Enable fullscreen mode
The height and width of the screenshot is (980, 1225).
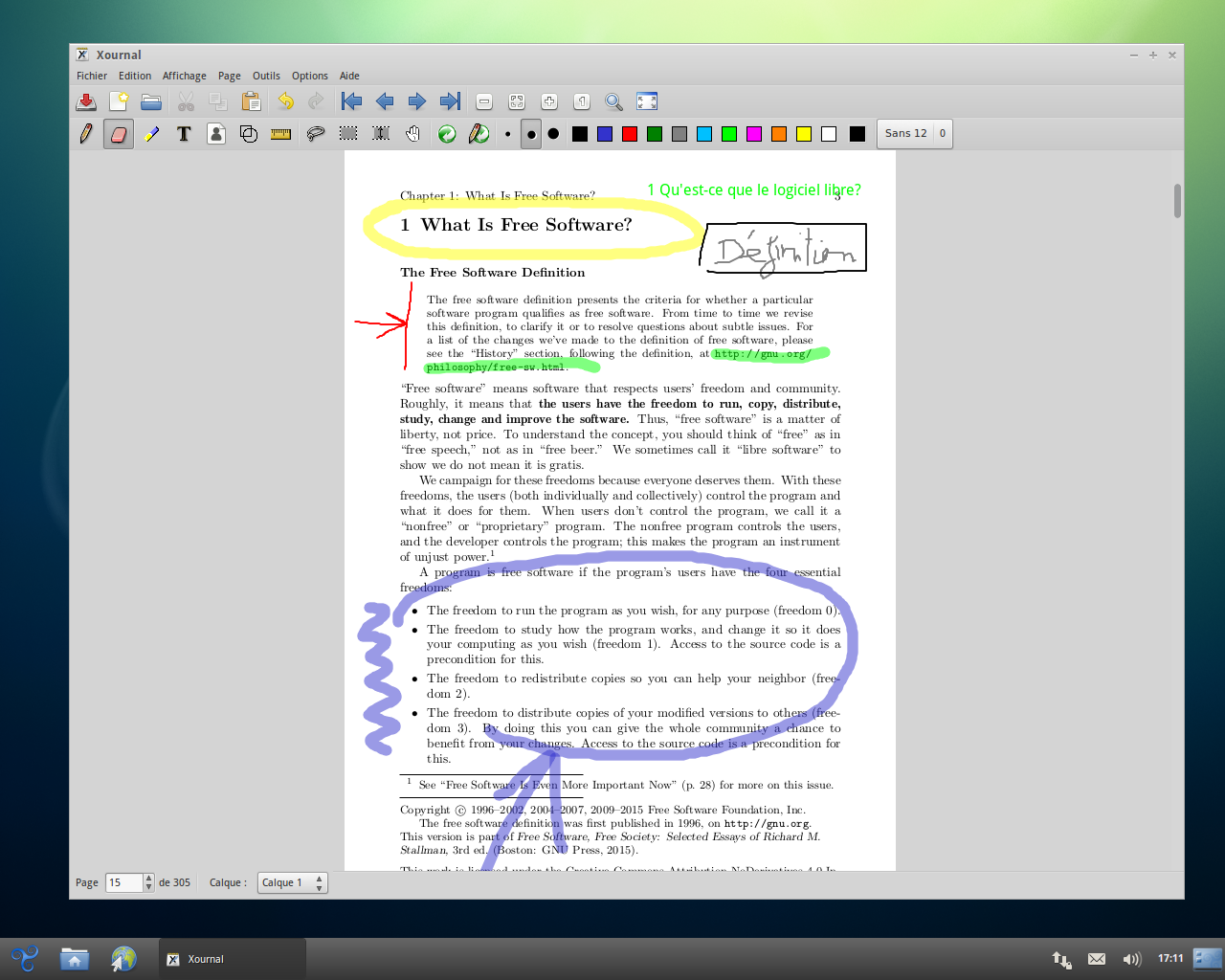[647, 101]
